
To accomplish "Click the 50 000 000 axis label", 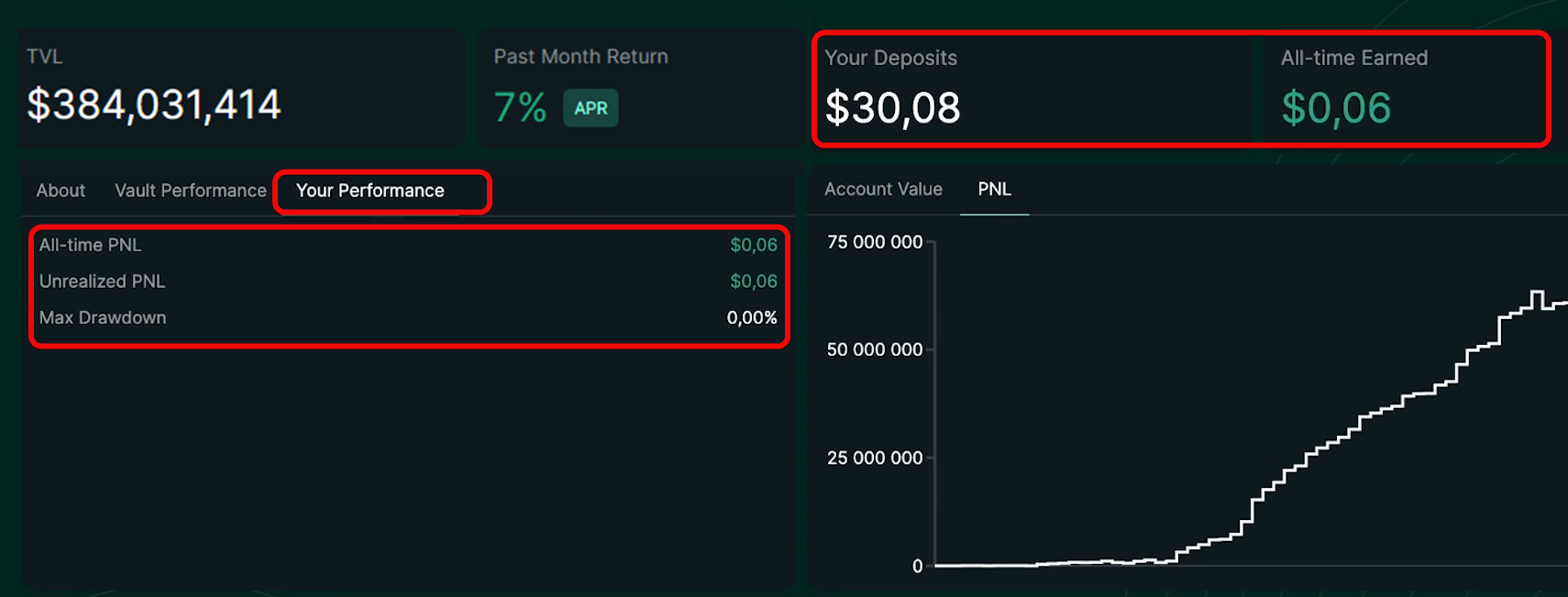I will 875,349.
